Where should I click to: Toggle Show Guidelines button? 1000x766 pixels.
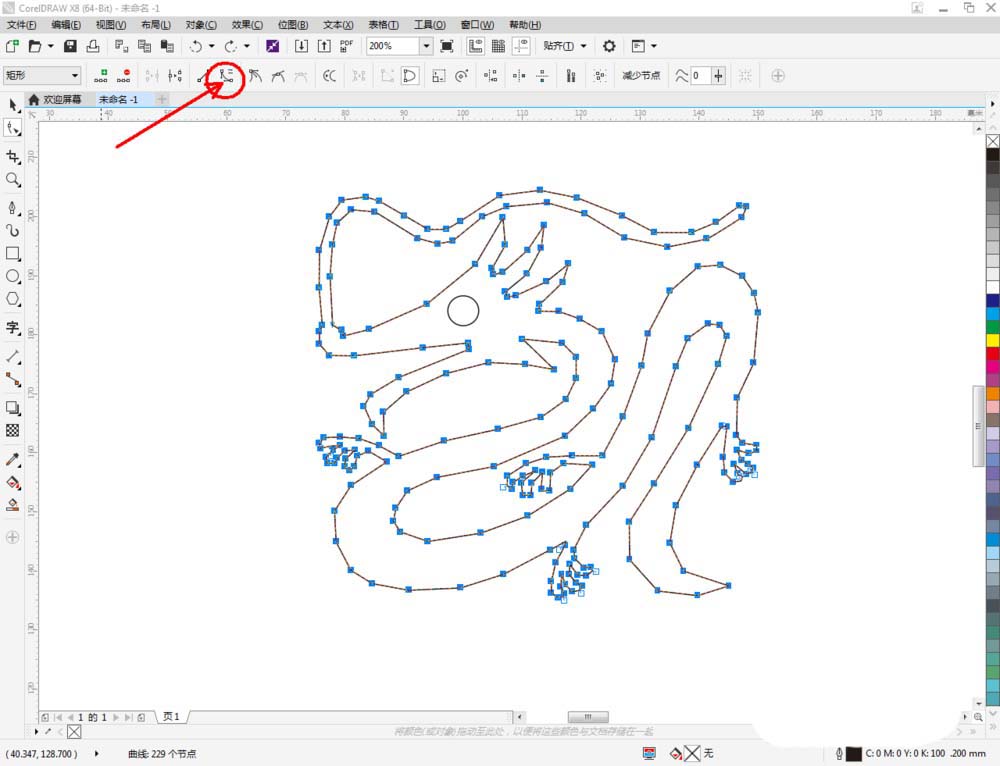coord(521,46)
